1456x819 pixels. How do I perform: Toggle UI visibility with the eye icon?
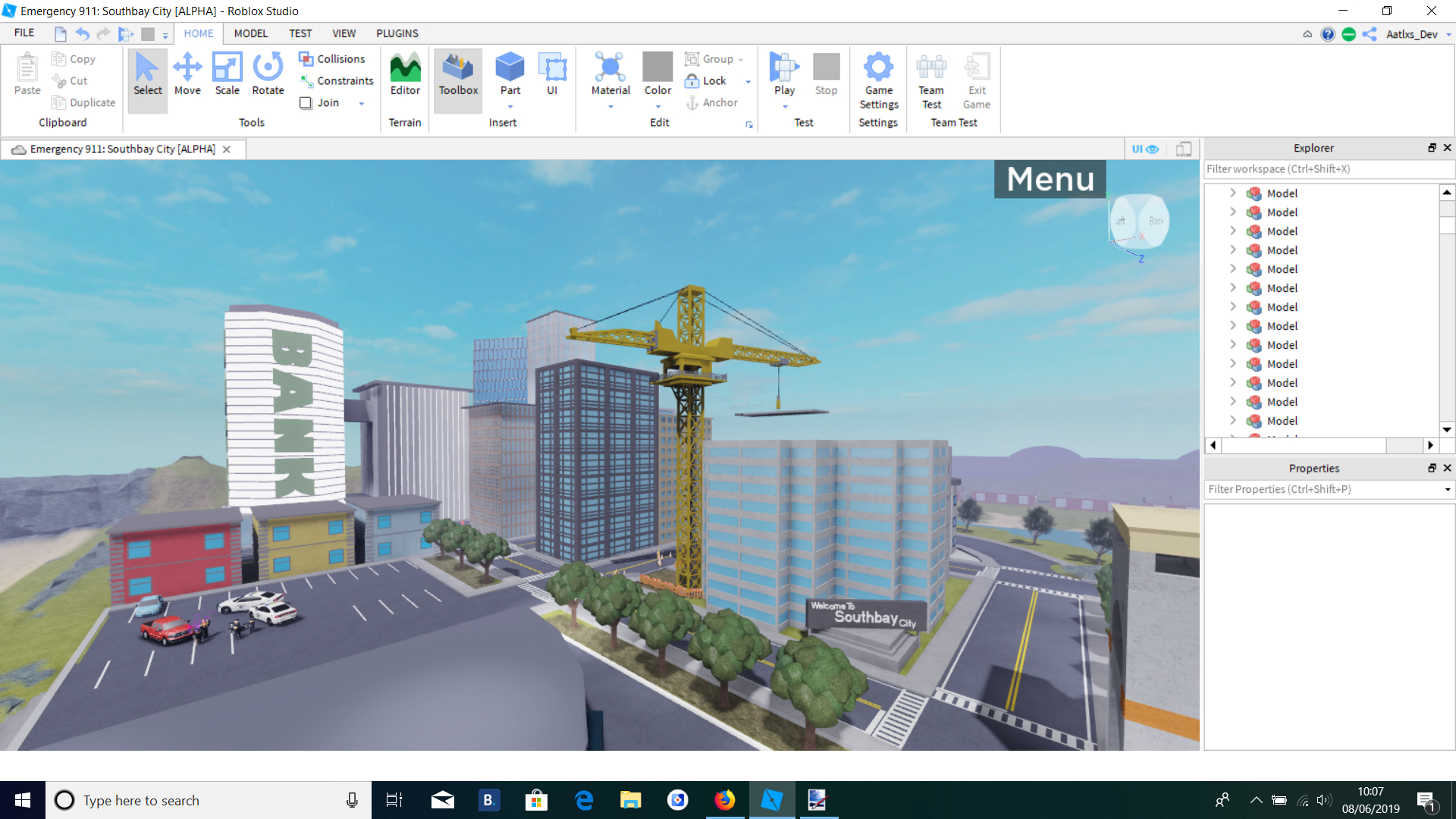coord(1152,149)
